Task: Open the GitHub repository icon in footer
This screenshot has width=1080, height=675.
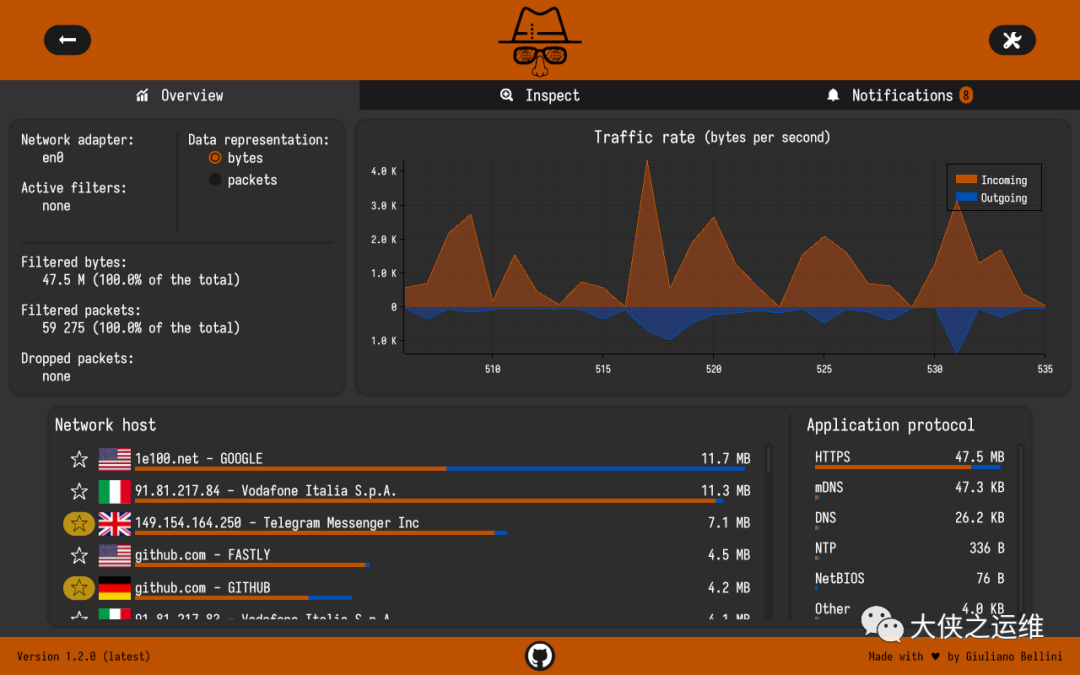Action: click(540, 656)
